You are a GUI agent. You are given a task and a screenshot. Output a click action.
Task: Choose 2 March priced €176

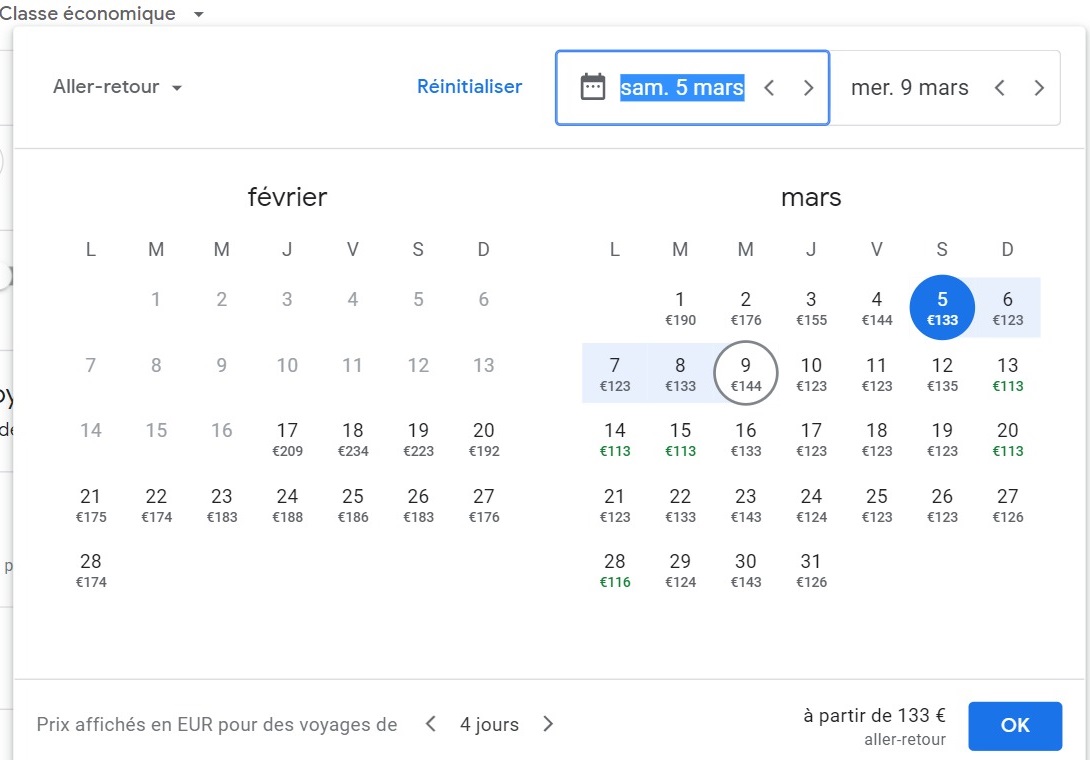coord(745,307)
